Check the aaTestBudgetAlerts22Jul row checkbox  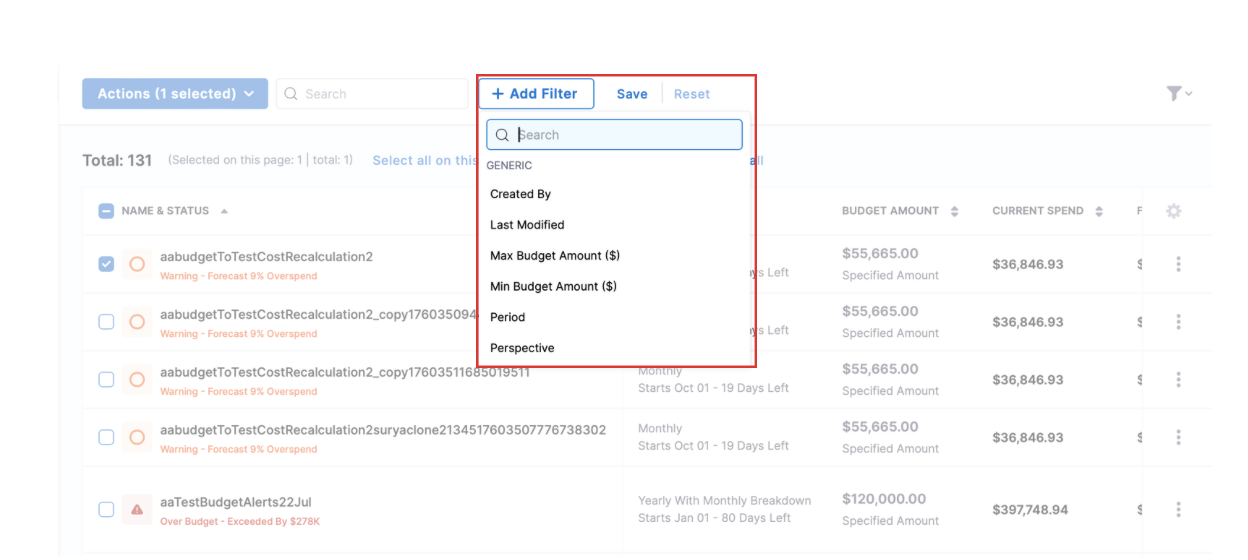click(106, 510)
